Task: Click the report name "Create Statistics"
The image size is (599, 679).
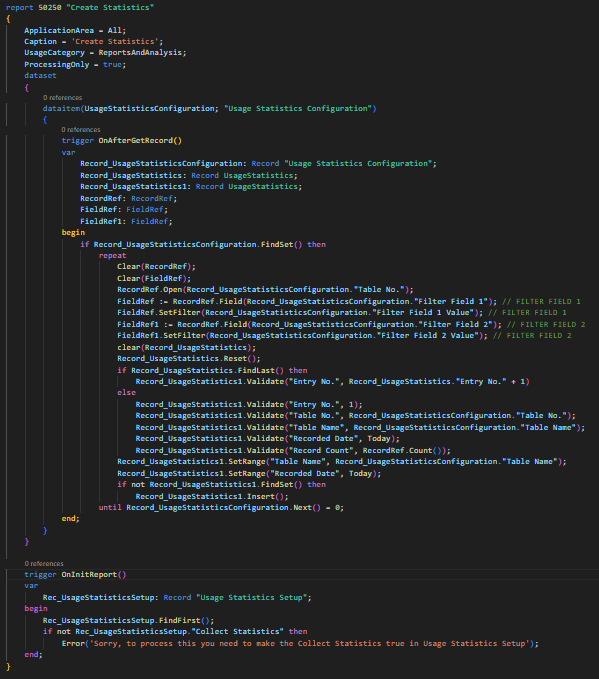Action: click(110, 7)
